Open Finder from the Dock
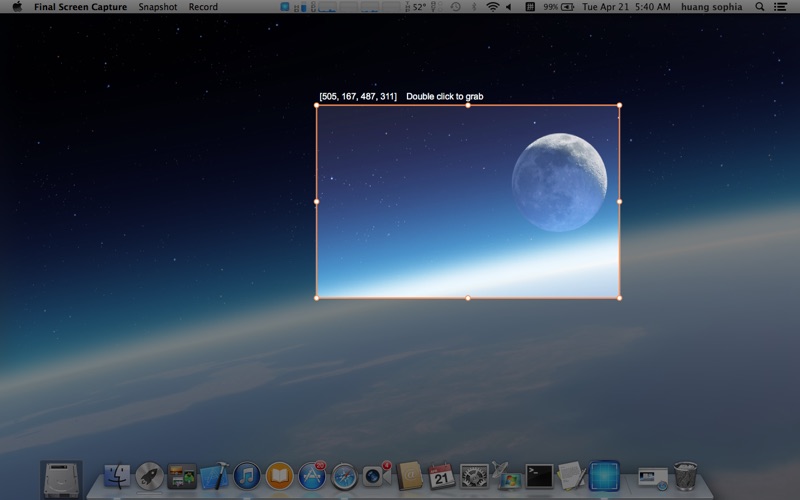The width and height of the screenshot is (800, 500). click(x=117, y=476)
